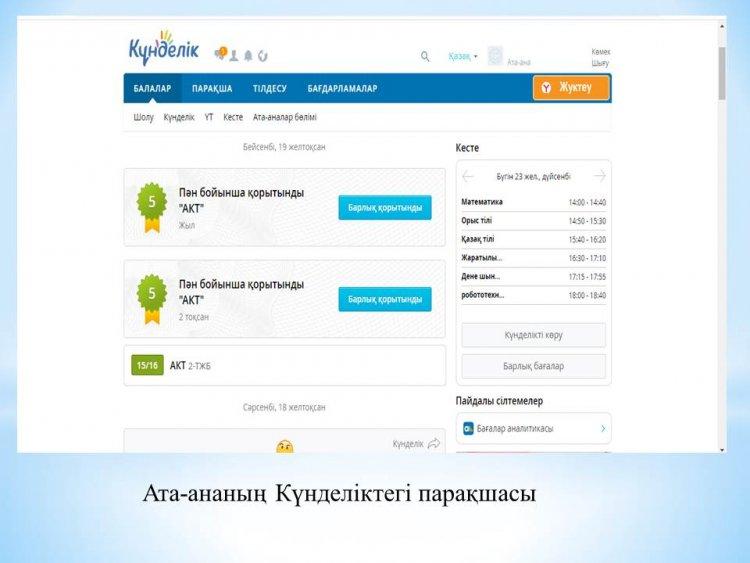This screenshot has height=563, width=750.
Task: Click the Күнделік logo
Action: pyautogui.click(x=164, y=48)
